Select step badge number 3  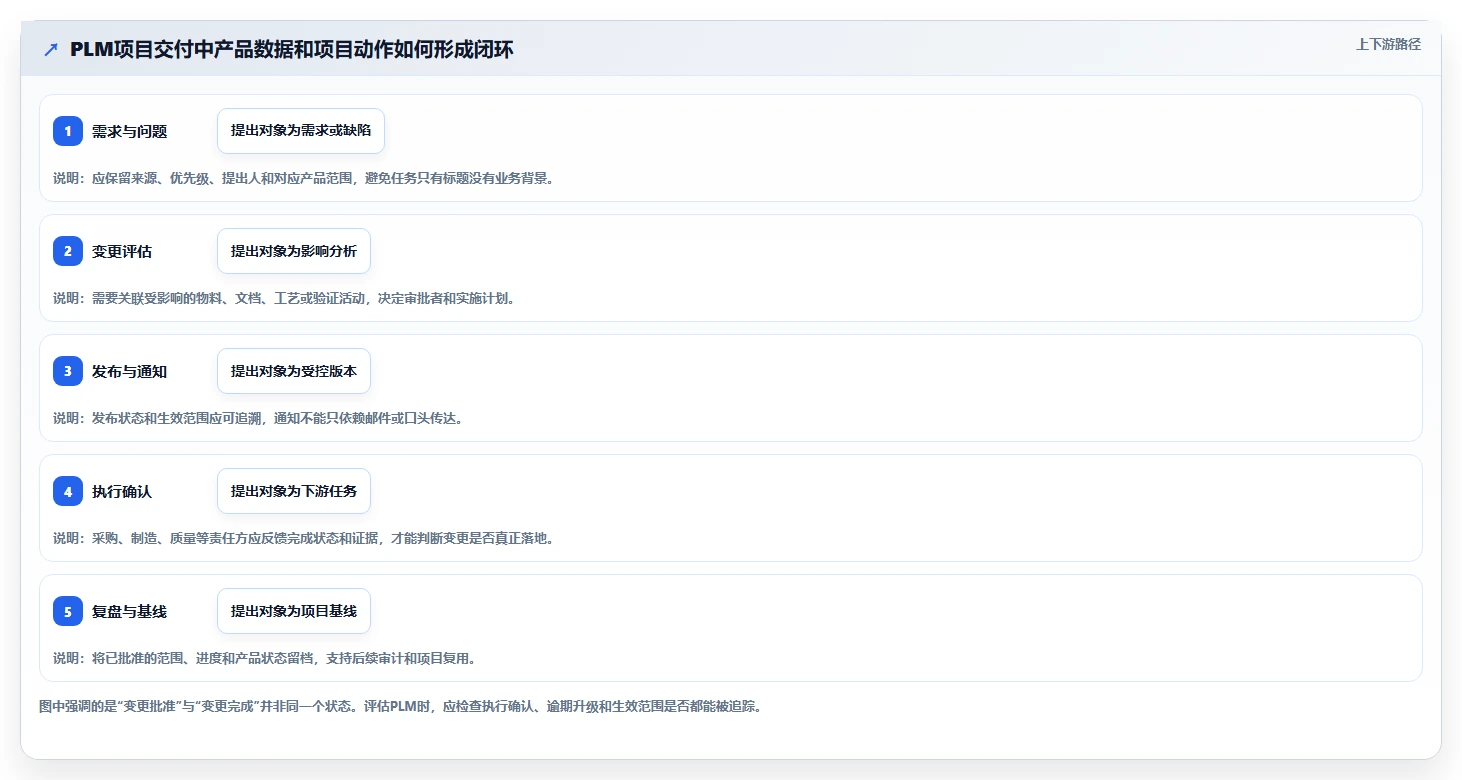click(68, 371)
